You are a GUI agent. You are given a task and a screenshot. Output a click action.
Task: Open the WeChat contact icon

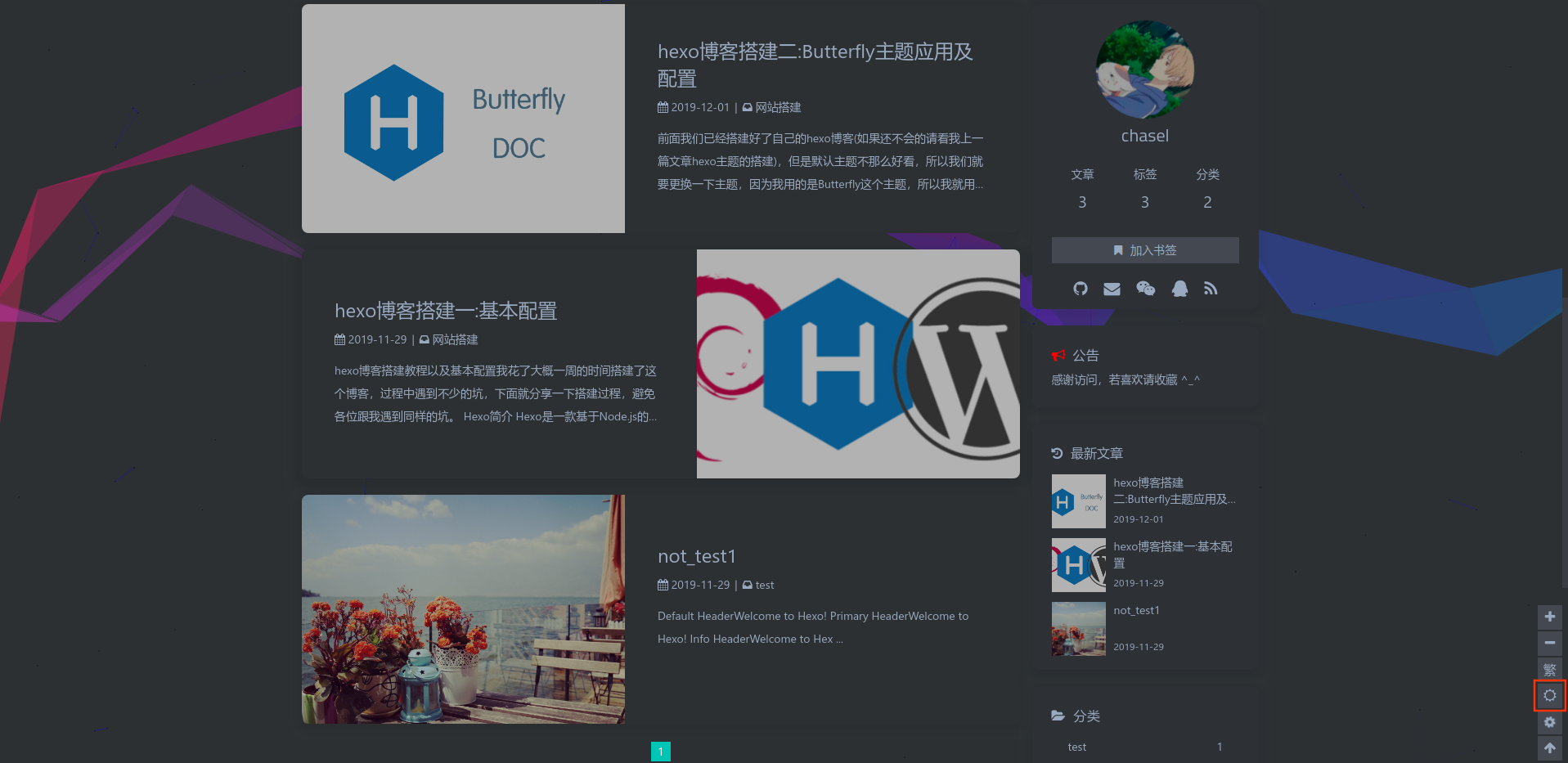[x=1145, y=289]
